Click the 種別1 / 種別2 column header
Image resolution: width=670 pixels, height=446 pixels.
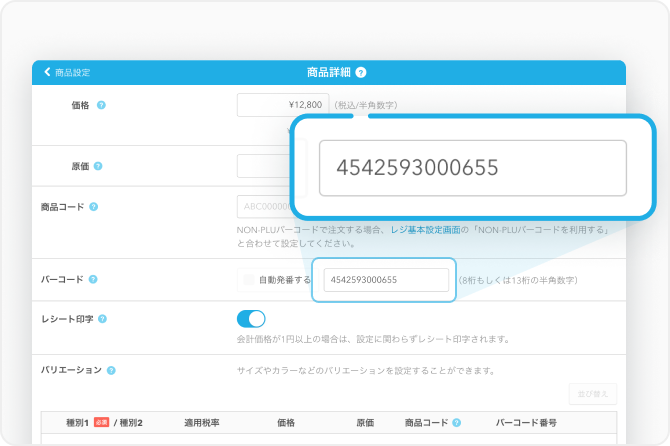coord(104,423)
